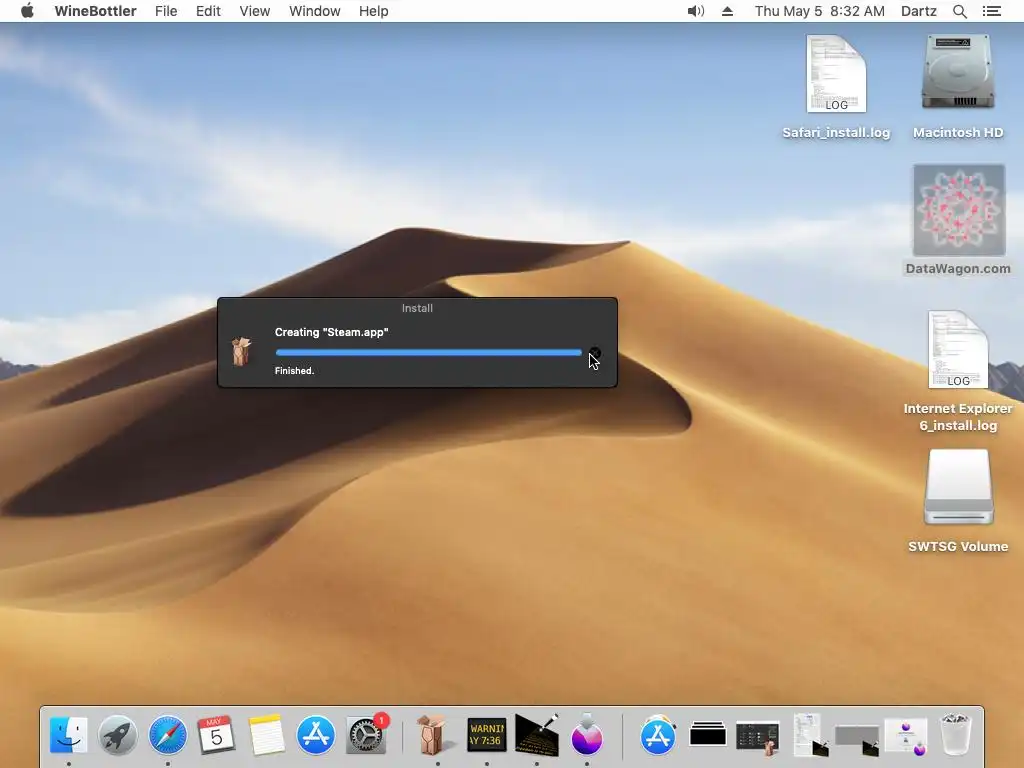
Task: Click the eject icon in menu bar
Action: point(727,11)
